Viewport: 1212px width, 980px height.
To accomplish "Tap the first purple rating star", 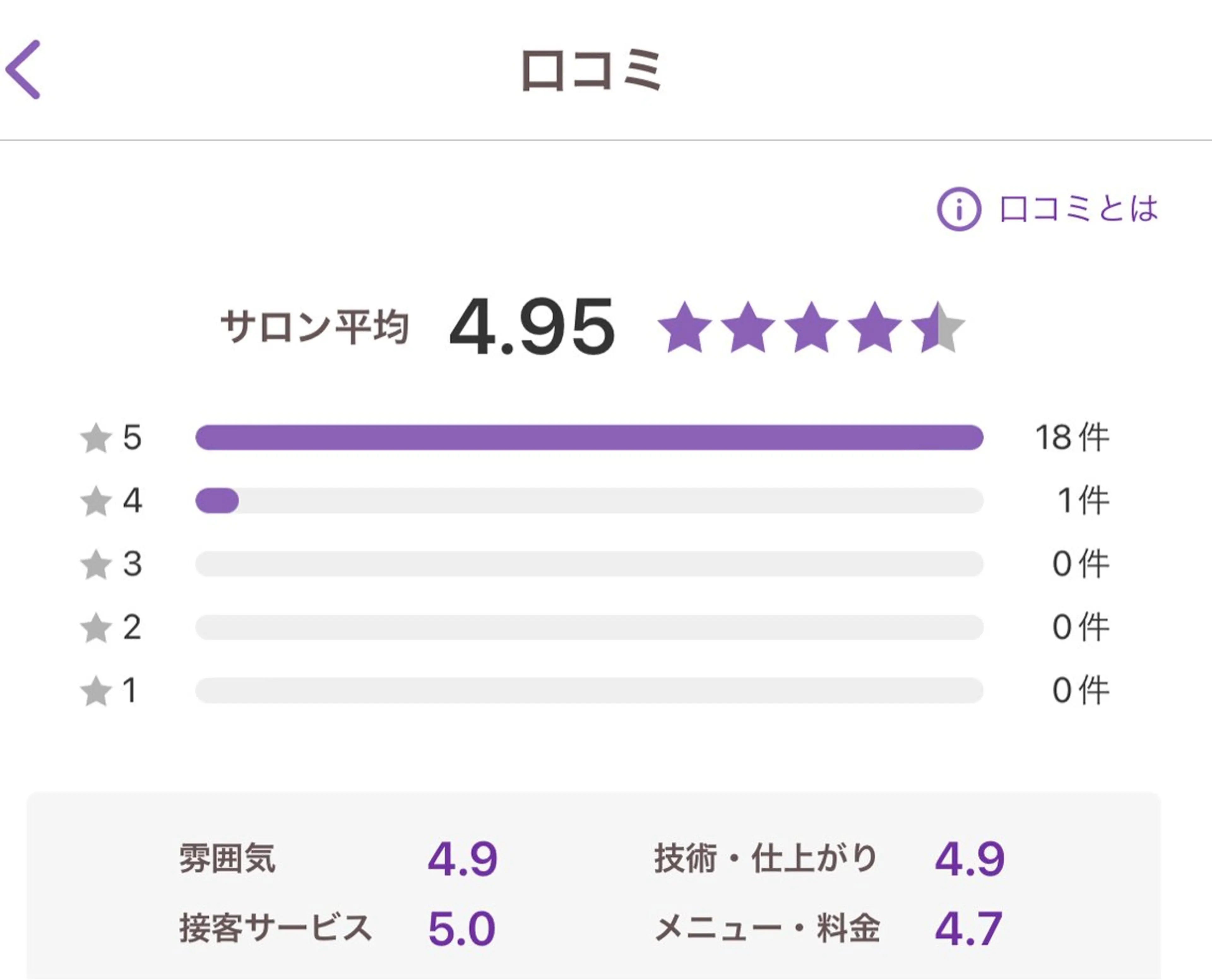I will [685, 328].
